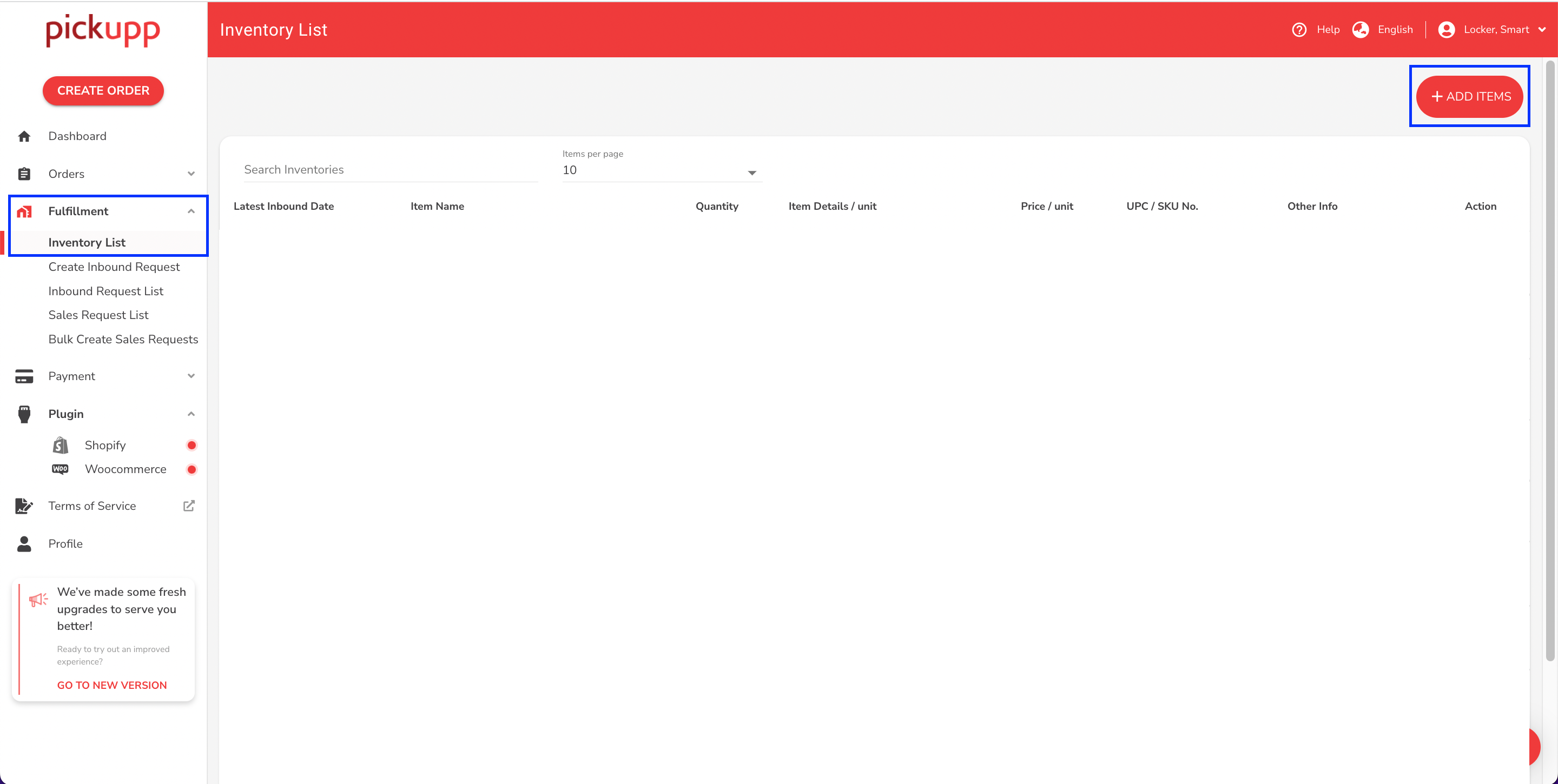Click the Inventory List page title
Image resolution: width=1558 pixels, height=784 pixels.
click(273, 30)
